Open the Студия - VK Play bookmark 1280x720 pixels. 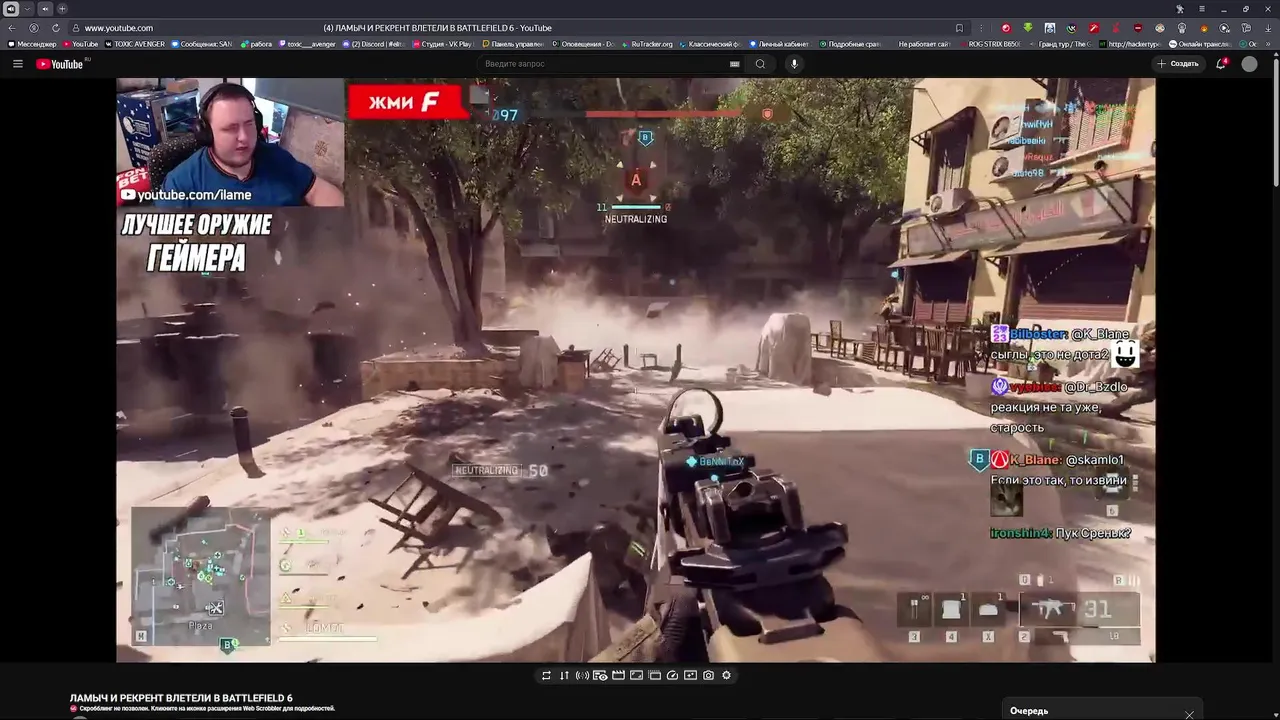pos(443,44)
